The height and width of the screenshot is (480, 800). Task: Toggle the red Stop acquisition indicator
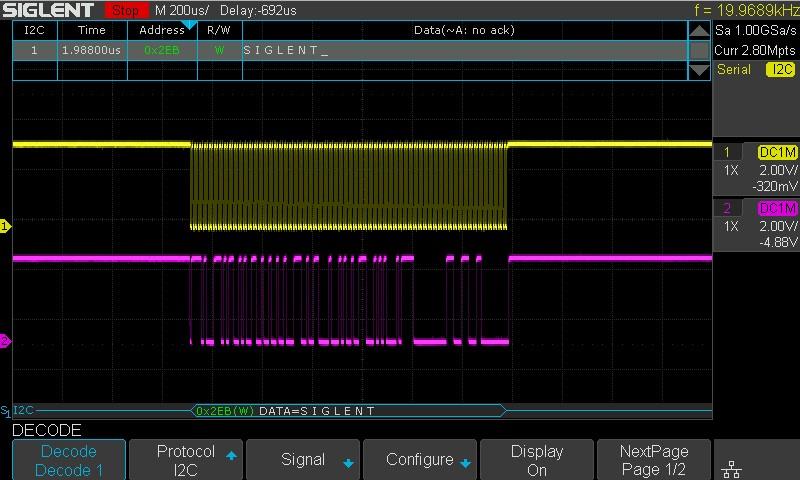[125, 10]
